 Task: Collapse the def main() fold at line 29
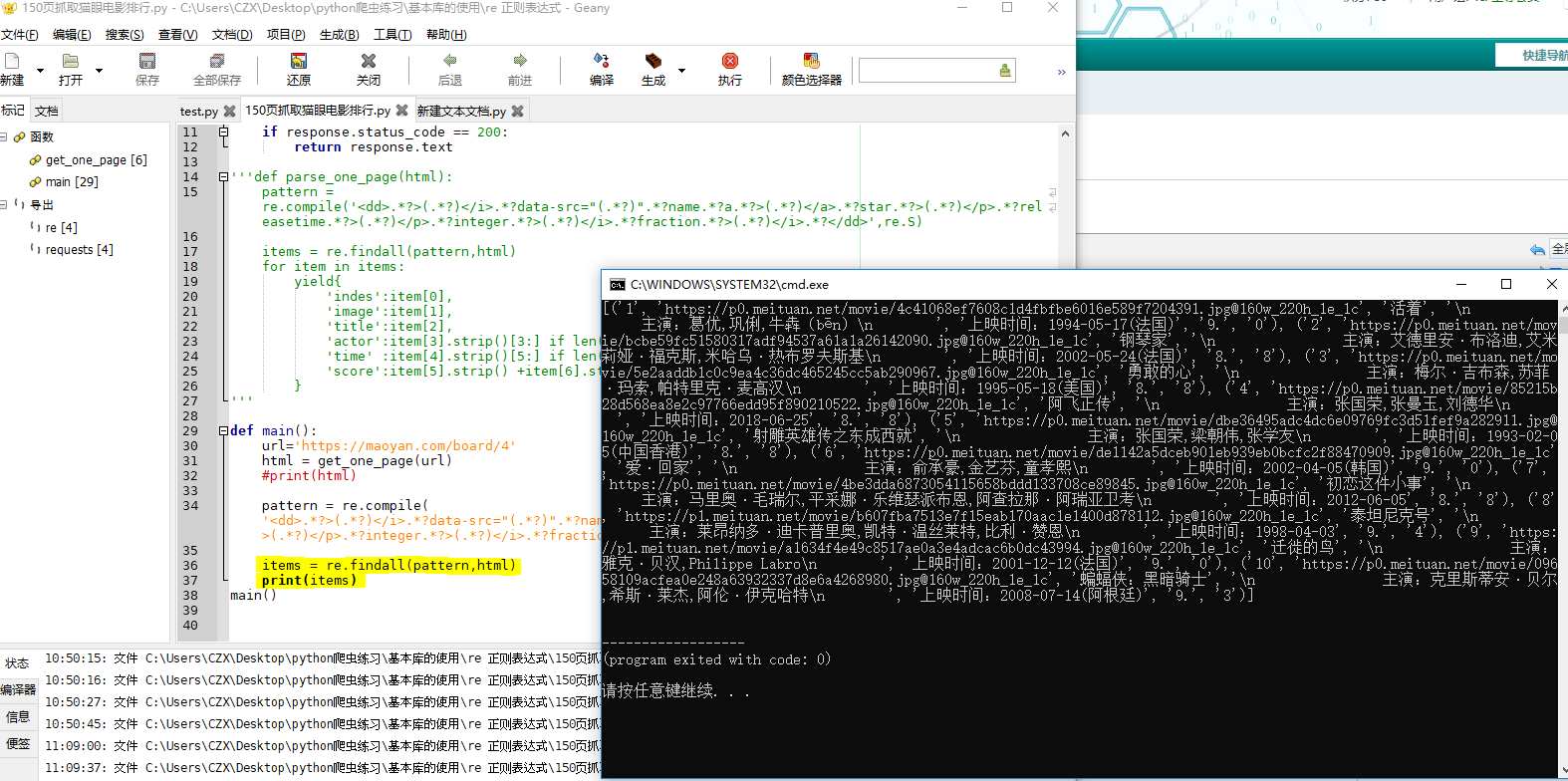click(223, 430)
